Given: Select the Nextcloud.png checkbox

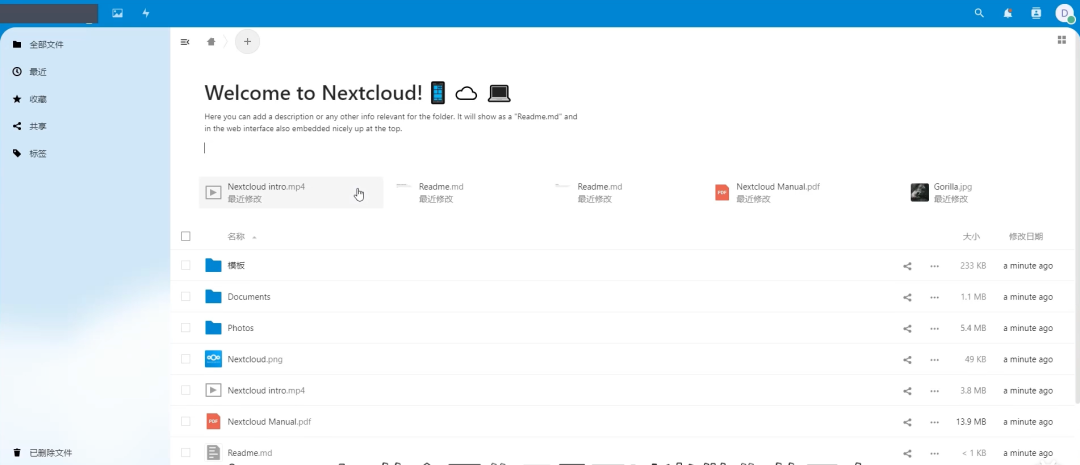Looking at the screenshot, I should [185, 359].
